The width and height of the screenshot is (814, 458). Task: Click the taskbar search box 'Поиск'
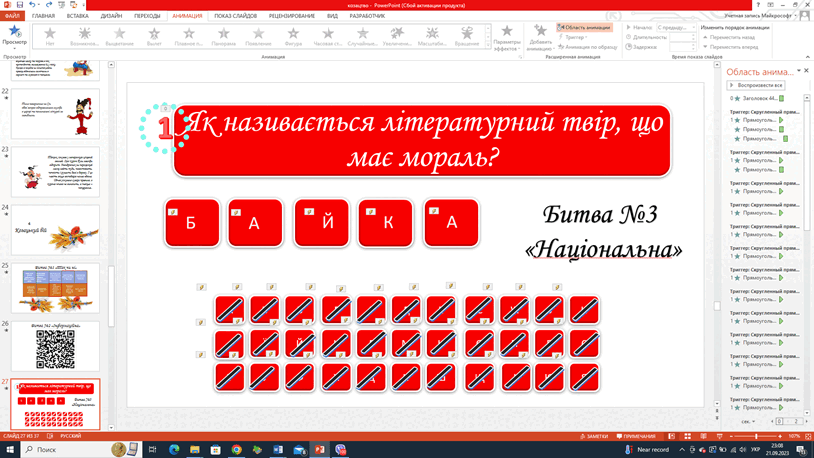pos(80,450)
